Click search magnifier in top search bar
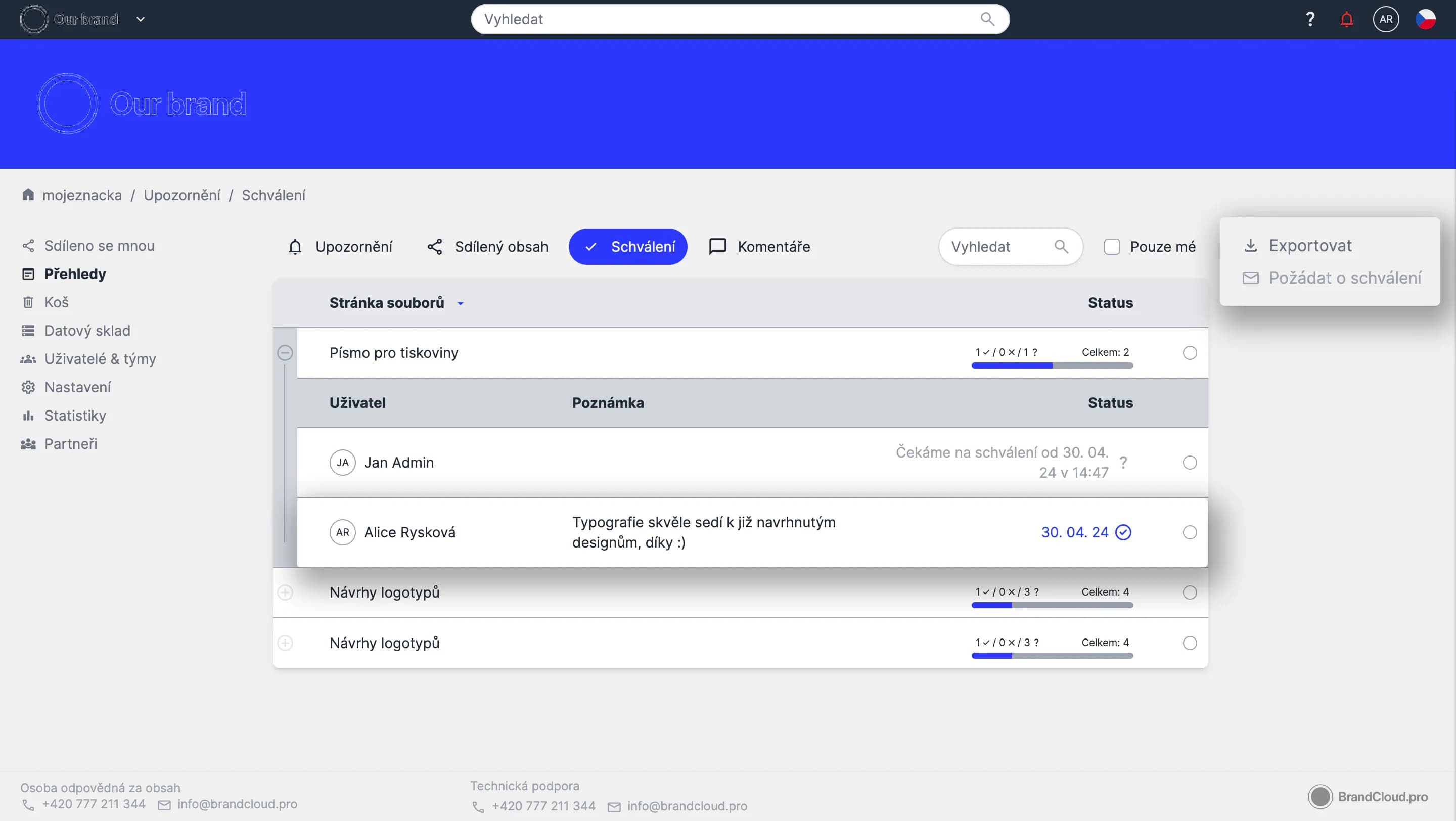Image resolution: width=1456 pixels, height=821 pixels. coord(987,19)
